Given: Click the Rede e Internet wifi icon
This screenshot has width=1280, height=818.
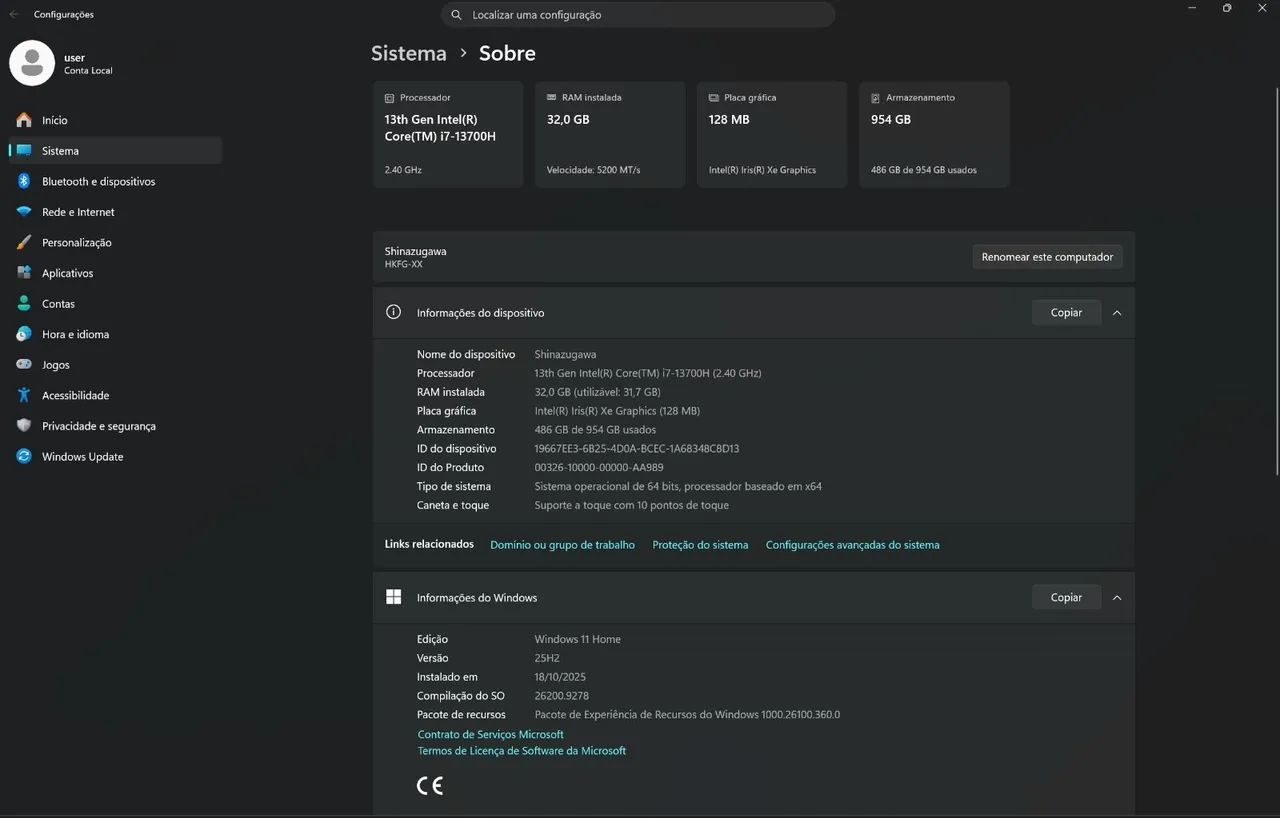Looking at the screenshot, I should (x=24, y=212).
